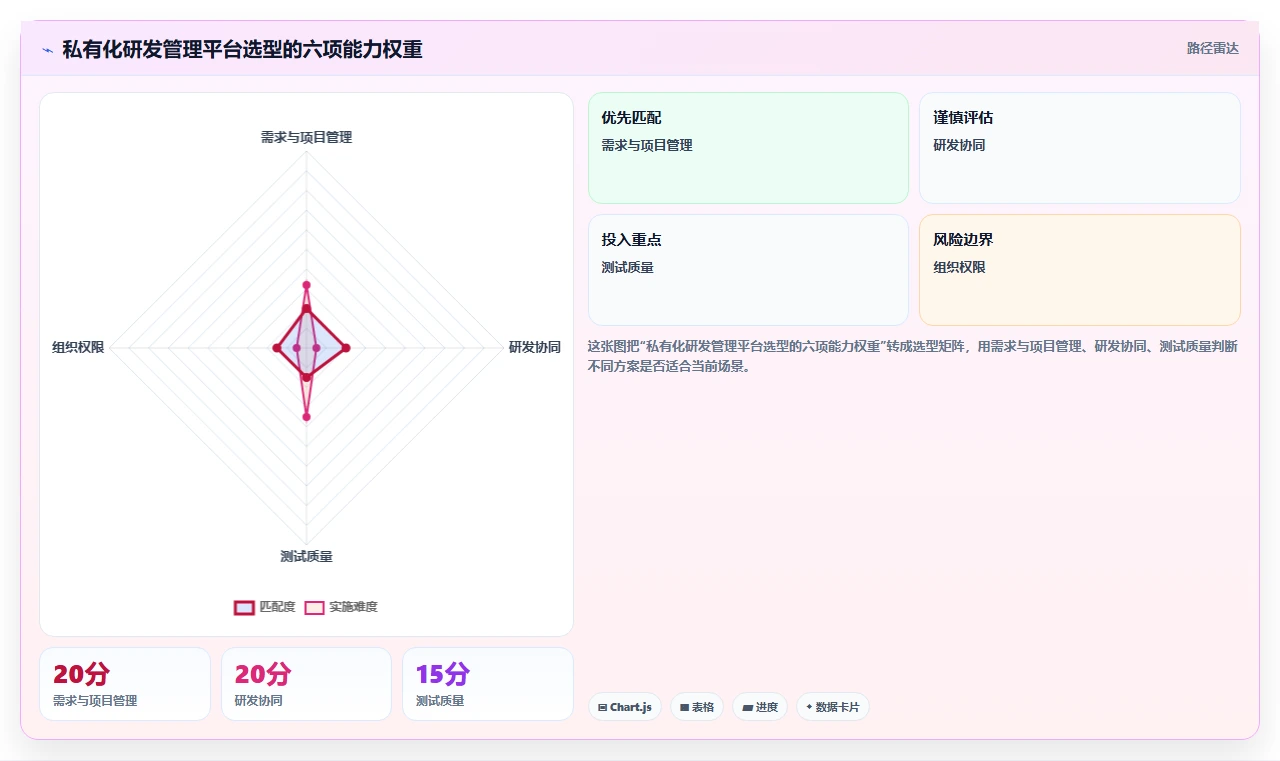
Task: Select the 15分 测试质量 score card
Action: click(x=488, y=684)
